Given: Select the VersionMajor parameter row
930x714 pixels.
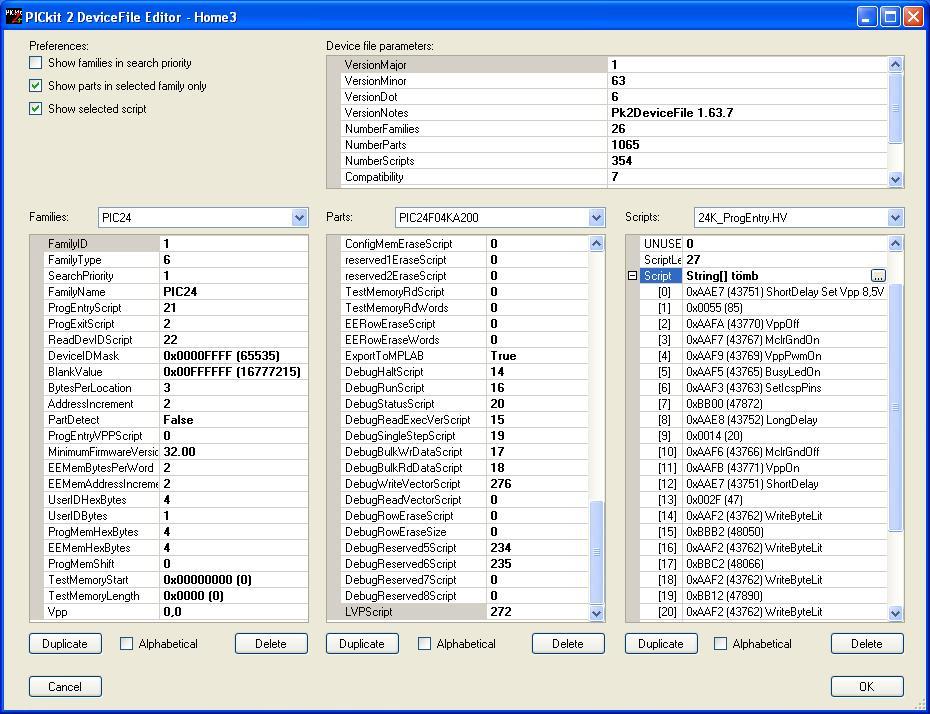Looking at the screenshot, I should coord(614,65).
